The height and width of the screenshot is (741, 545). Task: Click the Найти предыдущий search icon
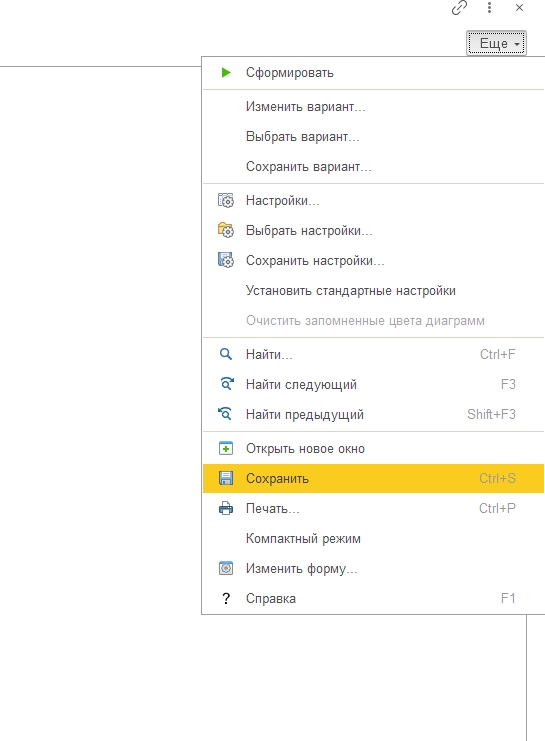coord(225,414)
